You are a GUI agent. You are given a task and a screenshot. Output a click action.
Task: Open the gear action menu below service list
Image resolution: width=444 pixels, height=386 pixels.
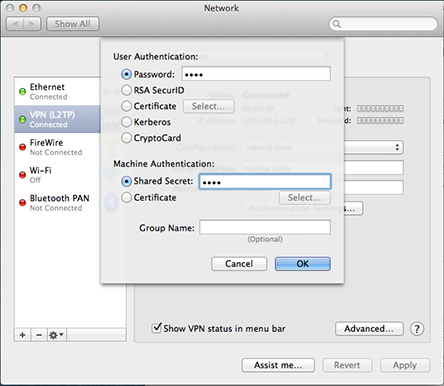[57, 335]
